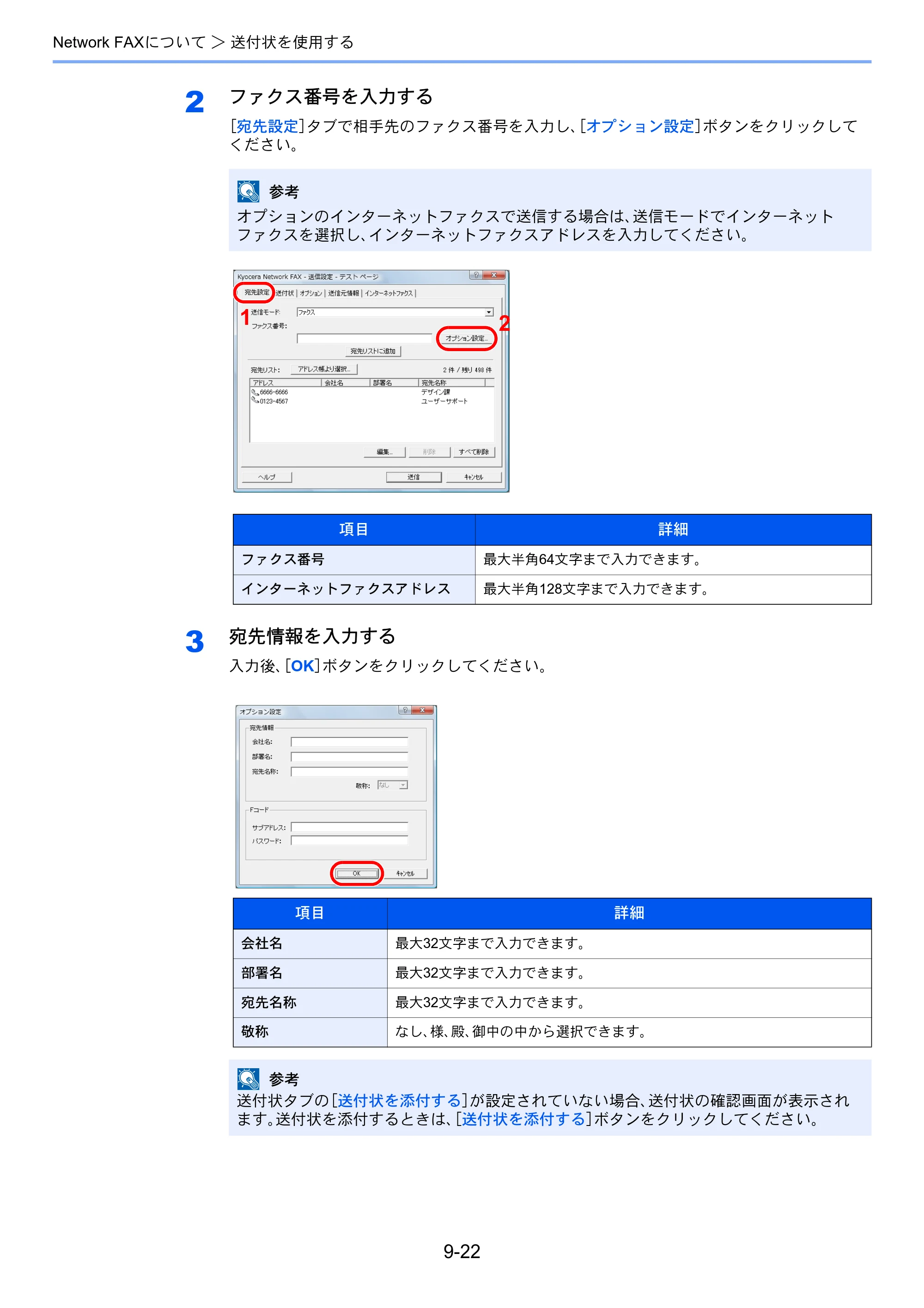This screenshot has width=924, height=1308.
Task: Click the デザイン課 recipient name cell
Action: coord(435,393)
